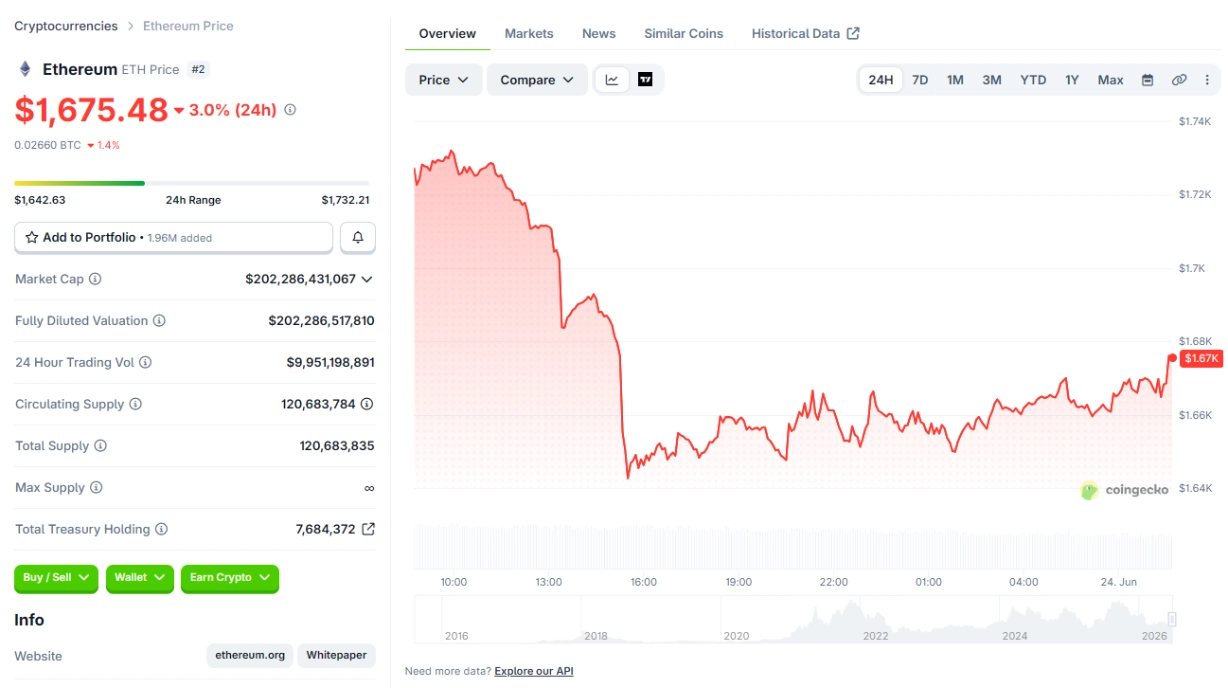Select the YTD time range

1033,80
